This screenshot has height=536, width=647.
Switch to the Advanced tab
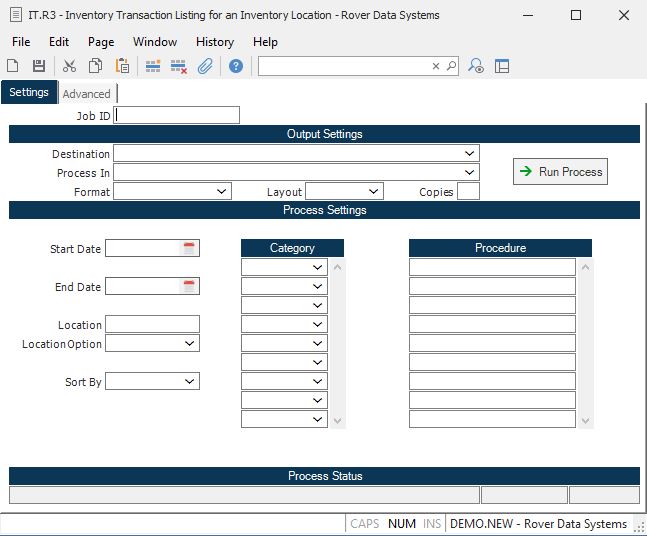click(x=87, y=94)
